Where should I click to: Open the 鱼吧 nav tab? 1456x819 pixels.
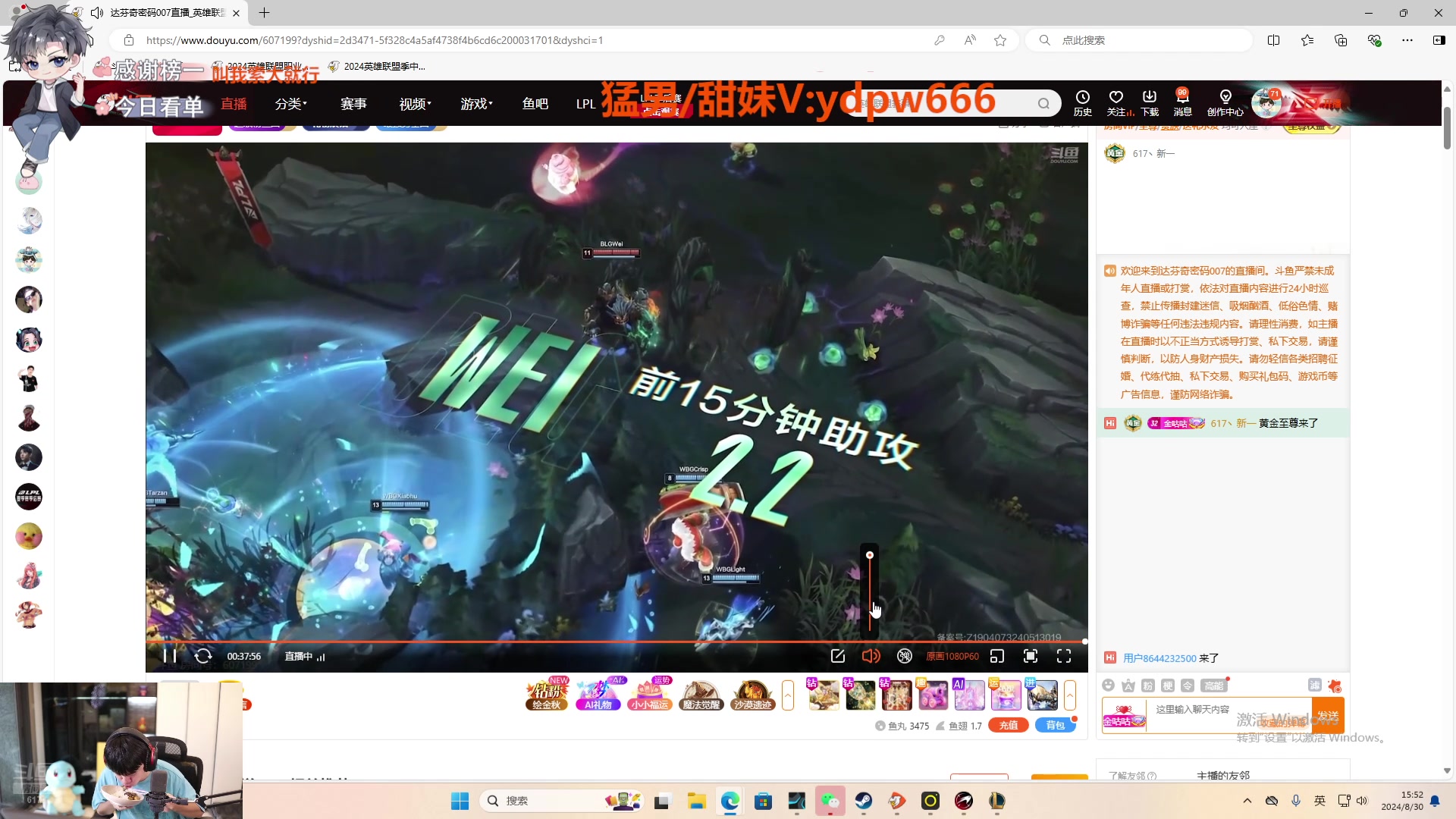(535, 104)
